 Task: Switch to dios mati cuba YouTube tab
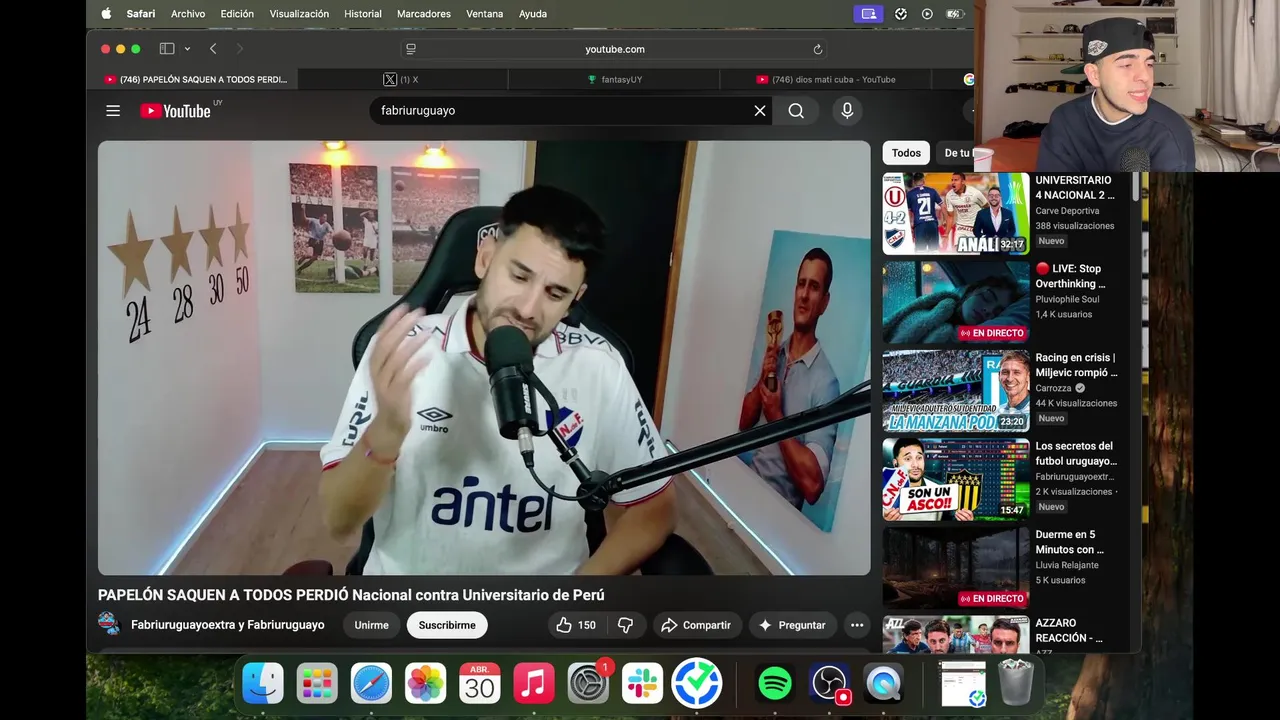tap(825, 79)
